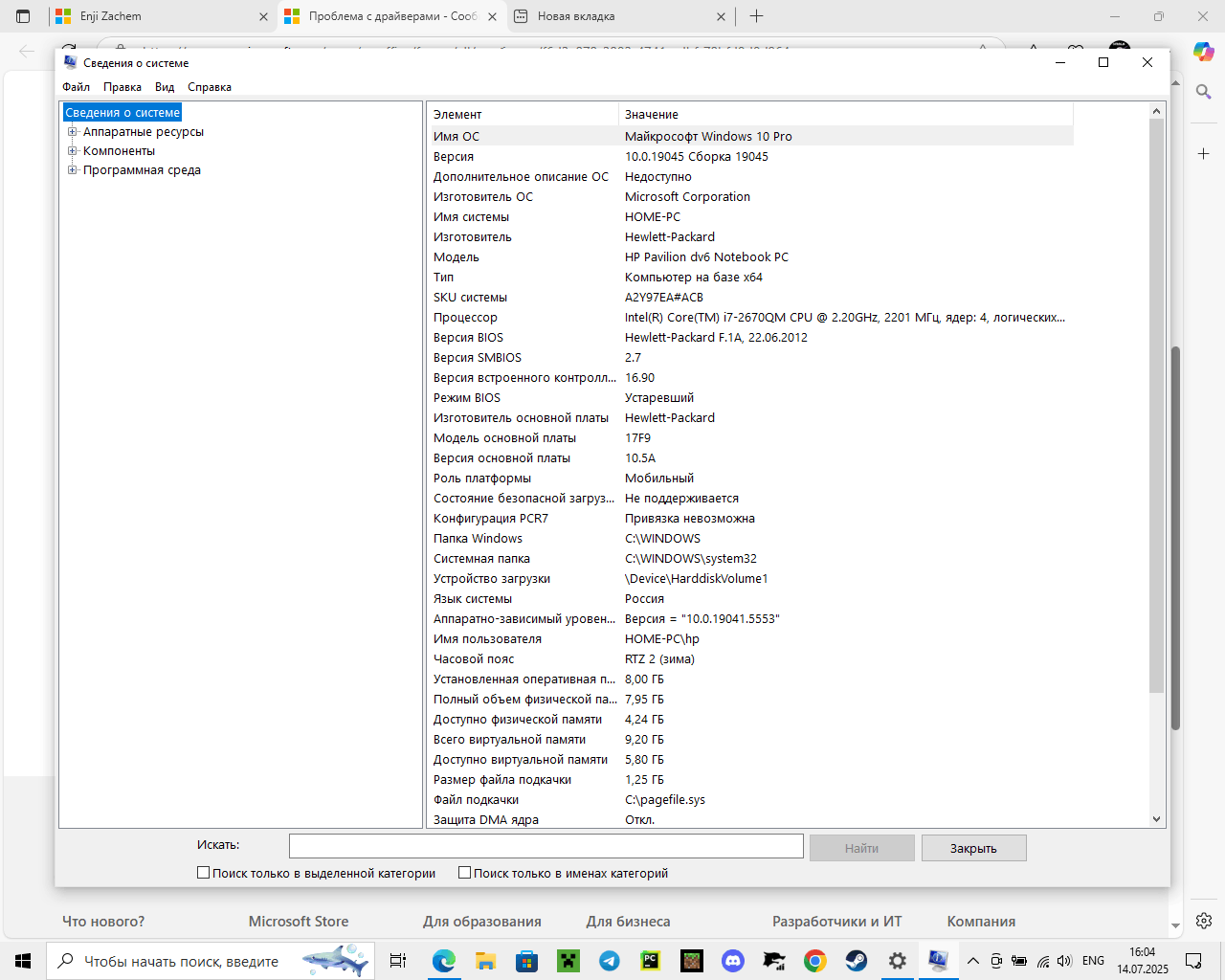The image size is (1225, 980).
Task: Enable Поиск только в именах категорий
Action: pos(464,873)
